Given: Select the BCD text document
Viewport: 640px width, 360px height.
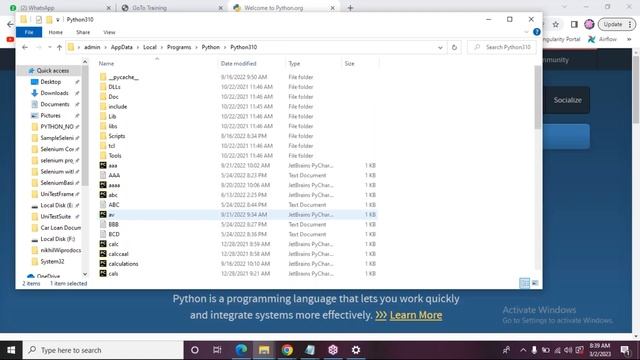Looking at the screenshot, I should pos(114,234).
